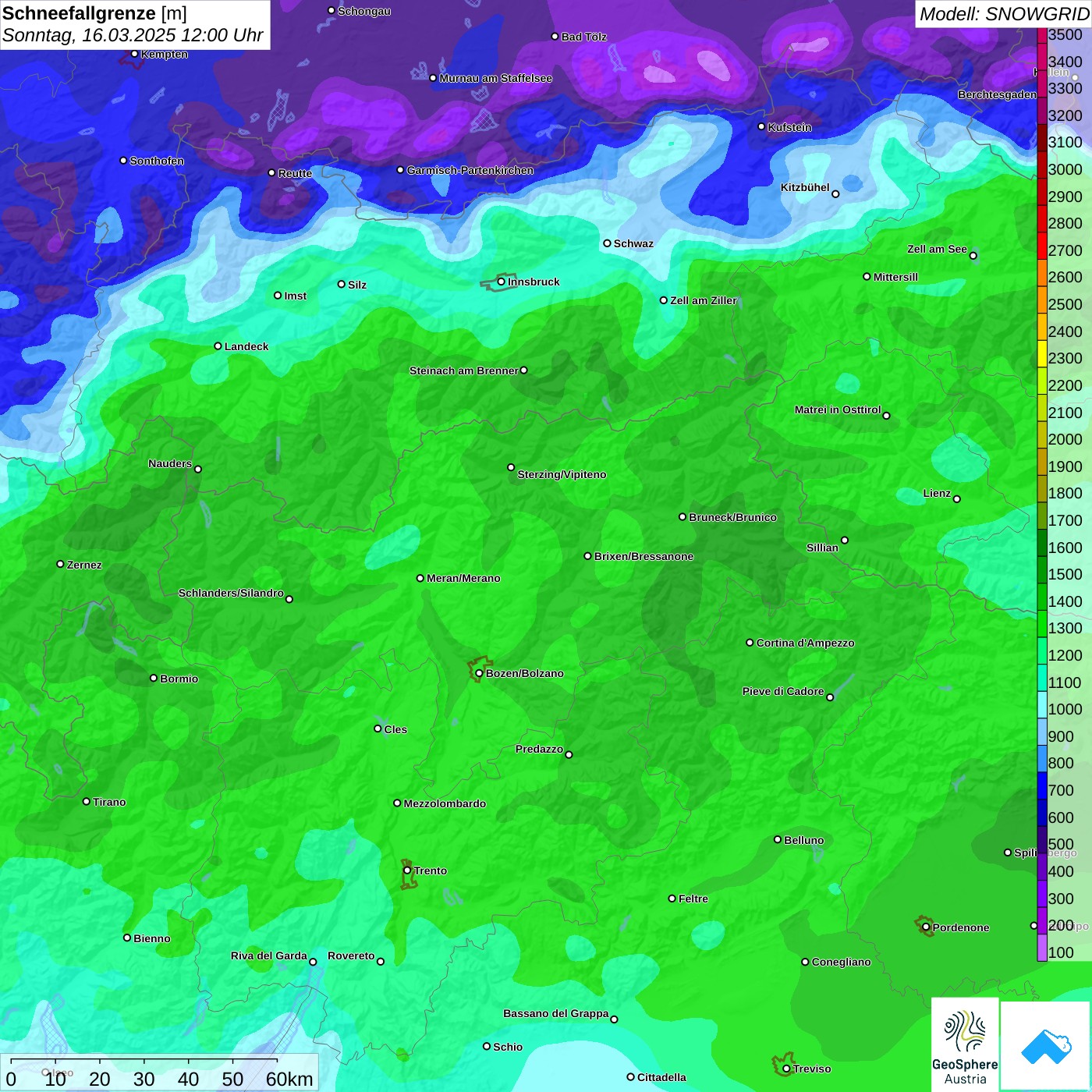Click the Garmisch-Partenkirchen marker dot
1092x1092 pixels.
(x=400, y=170)
